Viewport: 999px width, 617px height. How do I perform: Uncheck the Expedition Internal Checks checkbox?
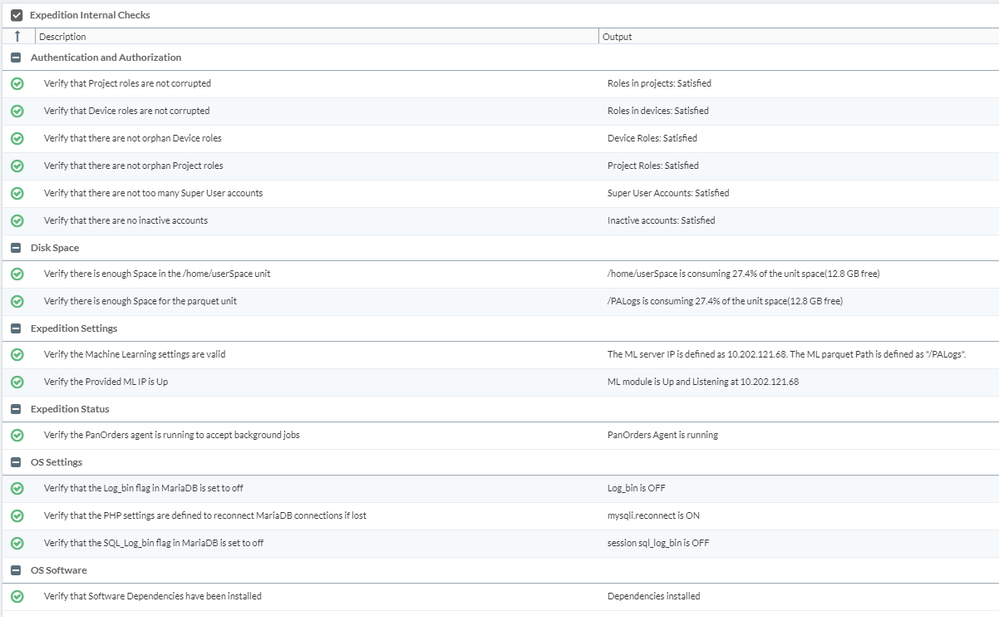point(16,16)
